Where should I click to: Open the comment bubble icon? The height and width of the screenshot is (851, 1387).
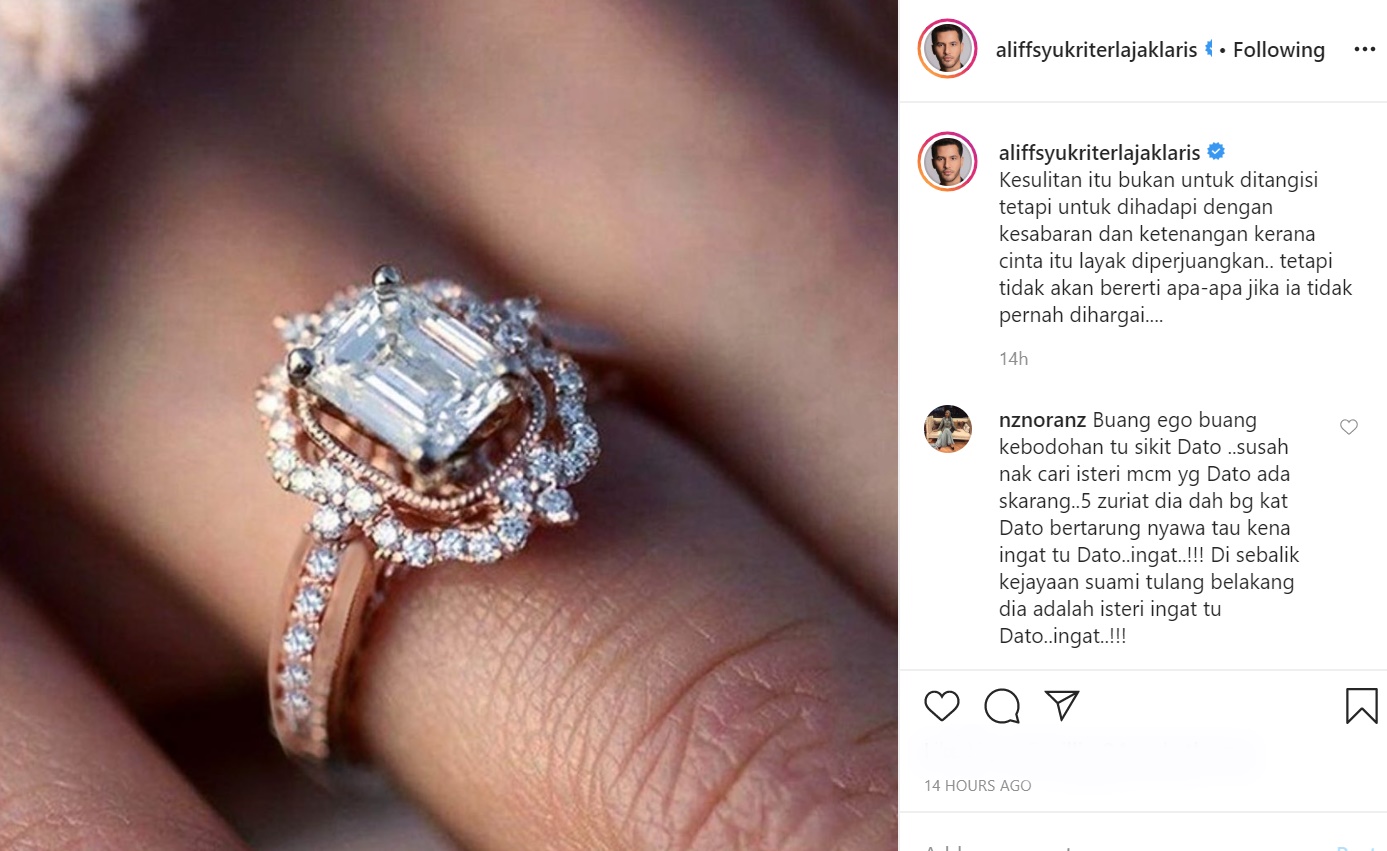1002,706
